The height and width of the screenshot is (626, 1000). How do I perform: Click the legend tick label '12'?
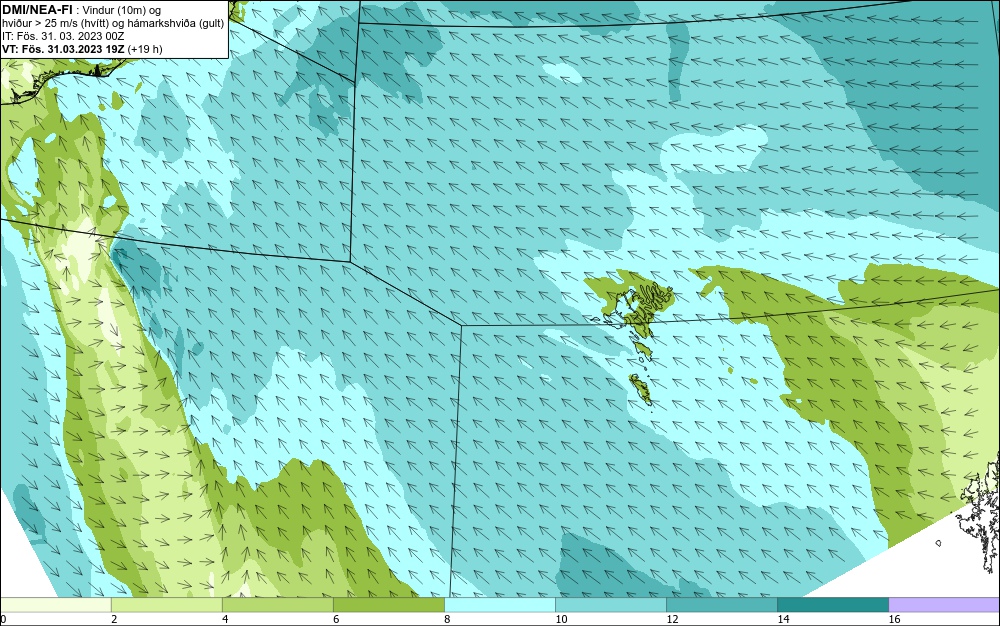coord(672,619)
